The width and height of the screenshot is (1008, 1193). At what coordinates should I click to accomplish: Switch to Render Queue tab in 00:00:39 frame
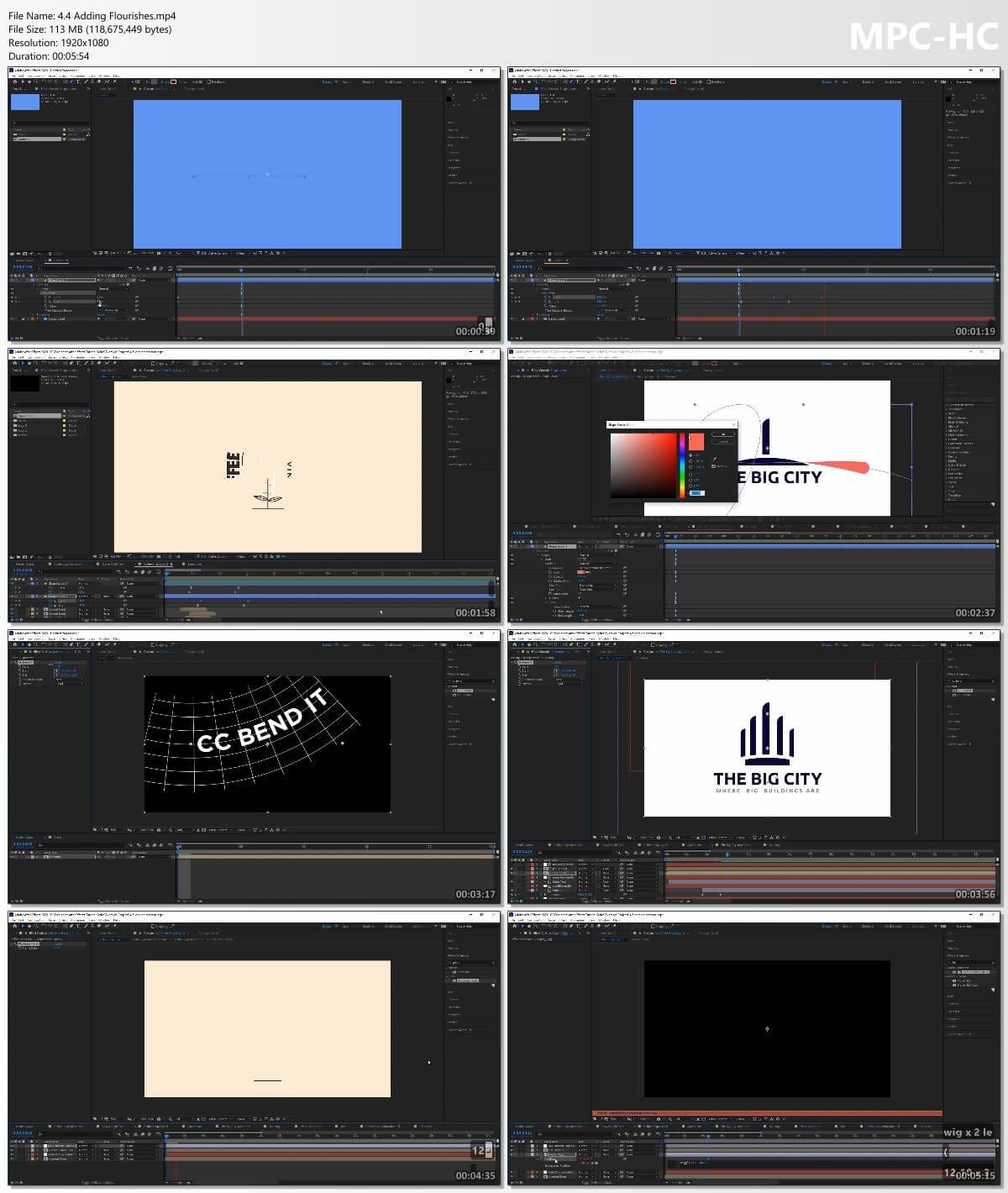pyautogui.click(x=22, y=260)
